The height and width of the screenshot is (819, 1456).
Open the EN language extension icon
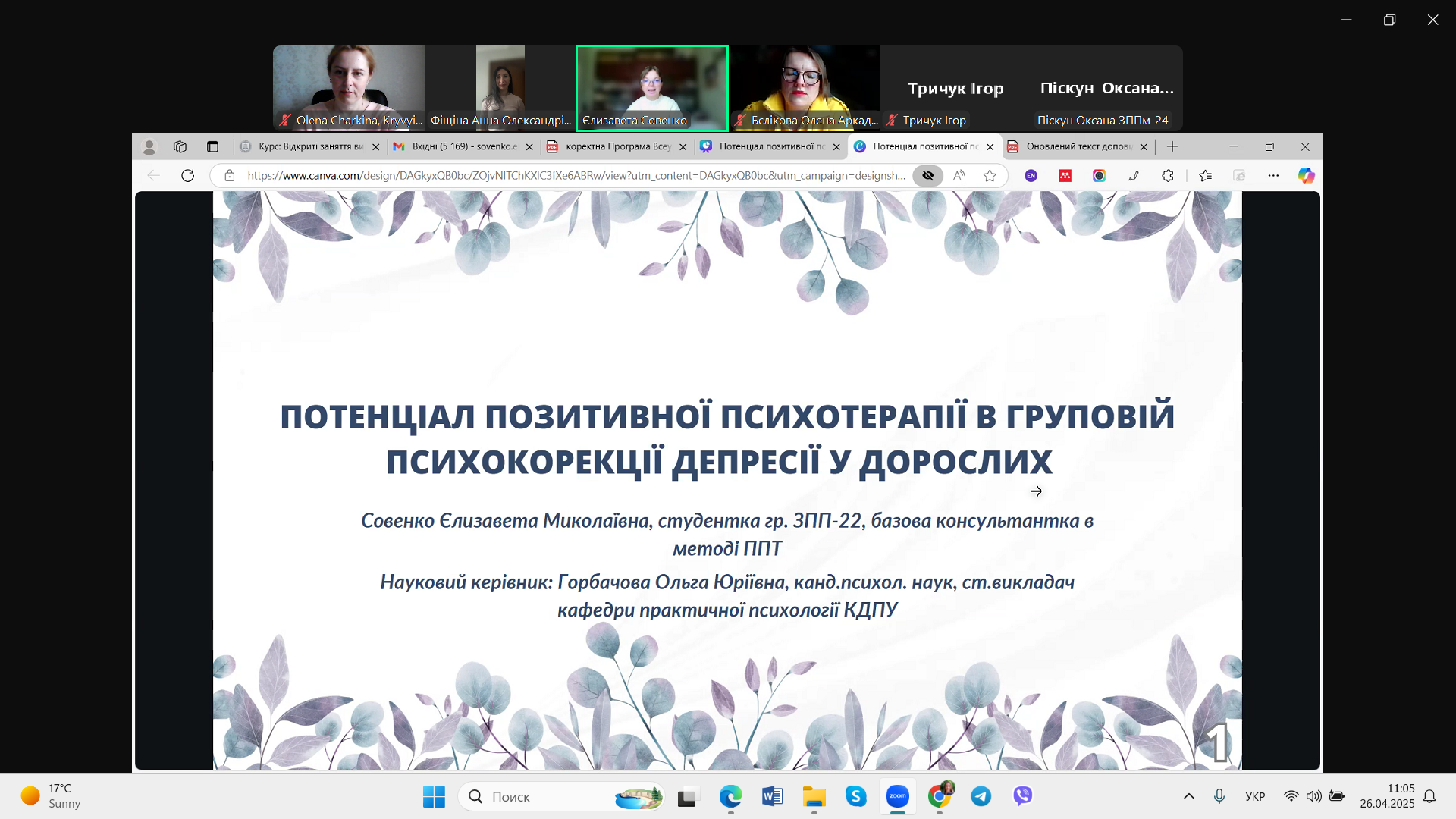point(1031,176)
